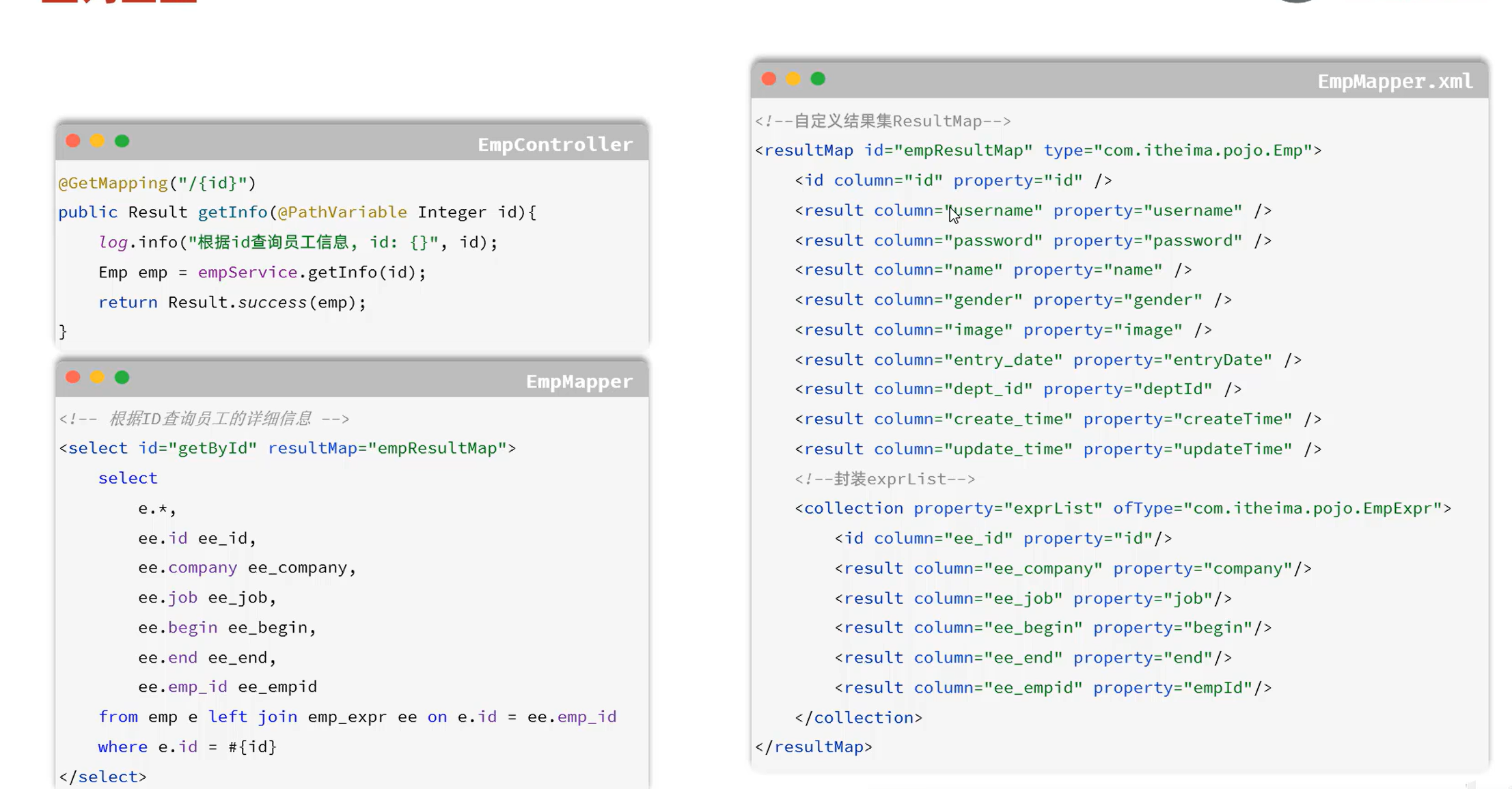Click the EmpMapper panel title
This screenshot has width=1512, height=789.
pyautogui.click(x=579, y=381)
